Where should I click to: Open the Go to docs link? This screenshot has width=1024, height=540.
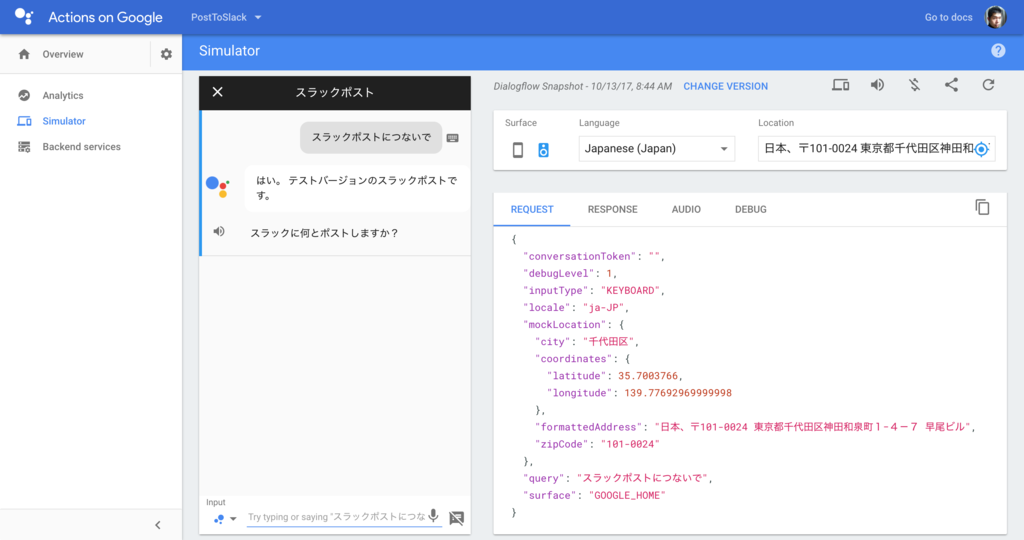pos(948,18)
